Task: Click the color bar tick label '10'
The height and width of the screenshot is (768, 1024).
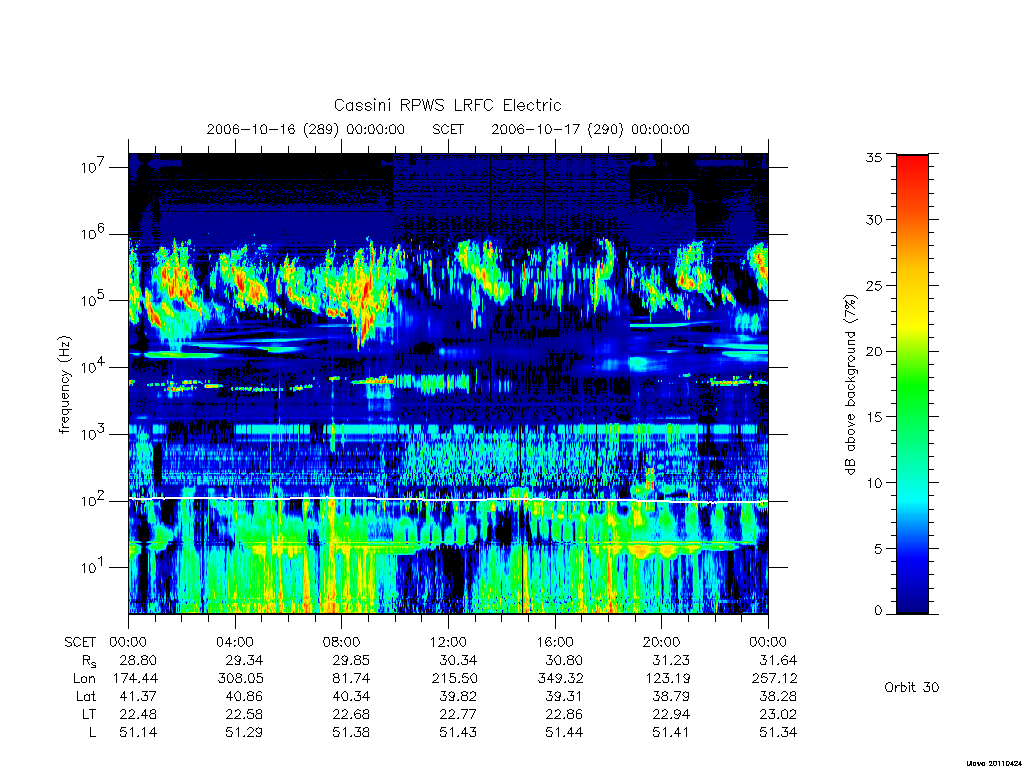Action: 873,483
